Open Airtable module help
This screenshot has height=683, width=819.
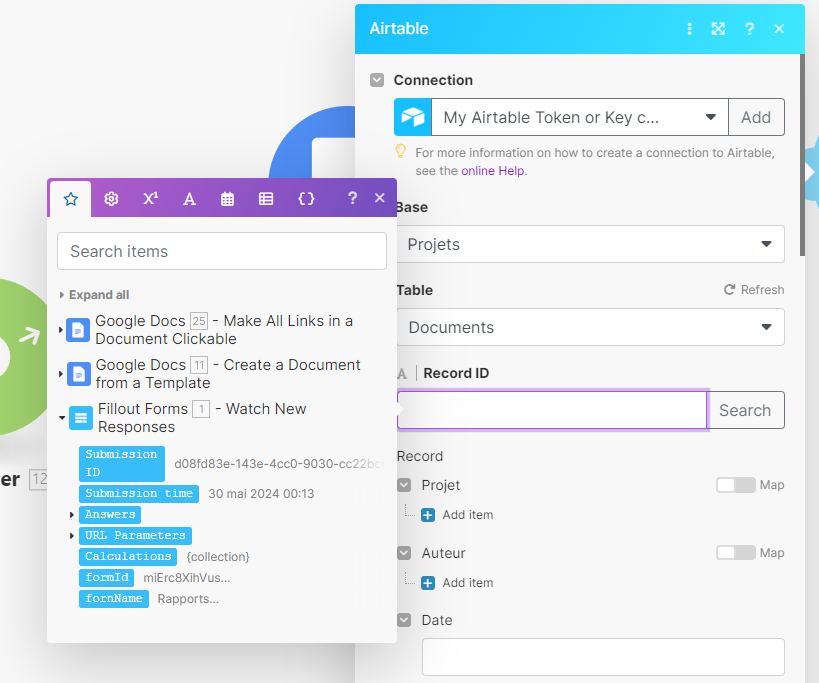click(749, 29)
